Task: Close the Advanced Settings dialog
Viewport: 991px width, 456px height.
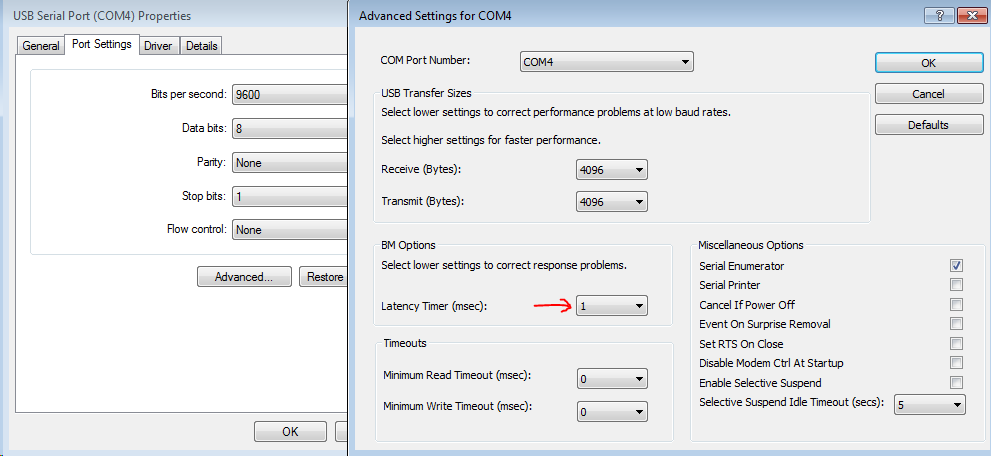Action: click(972, 15)
